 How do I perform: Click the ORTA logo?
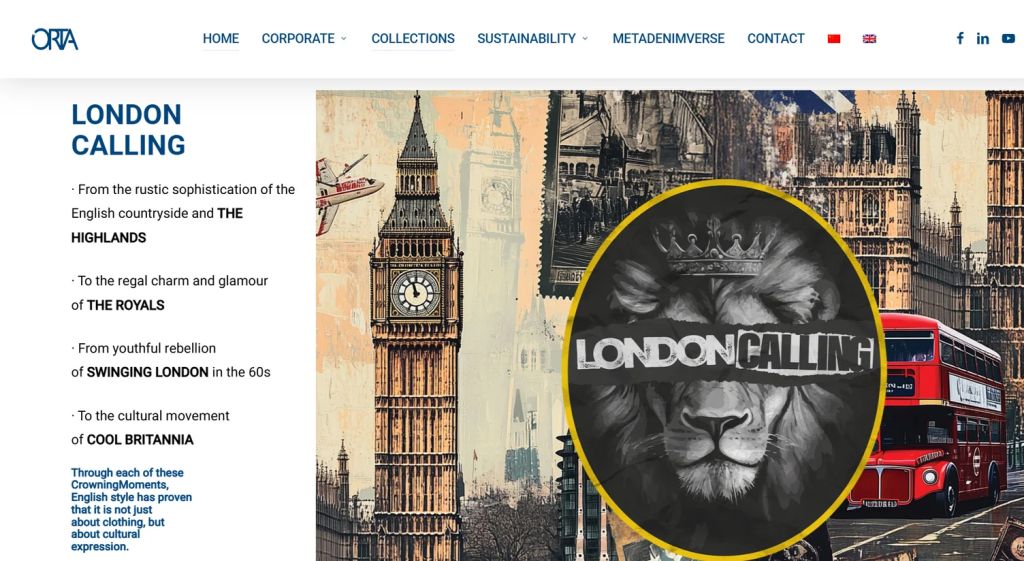55,39
